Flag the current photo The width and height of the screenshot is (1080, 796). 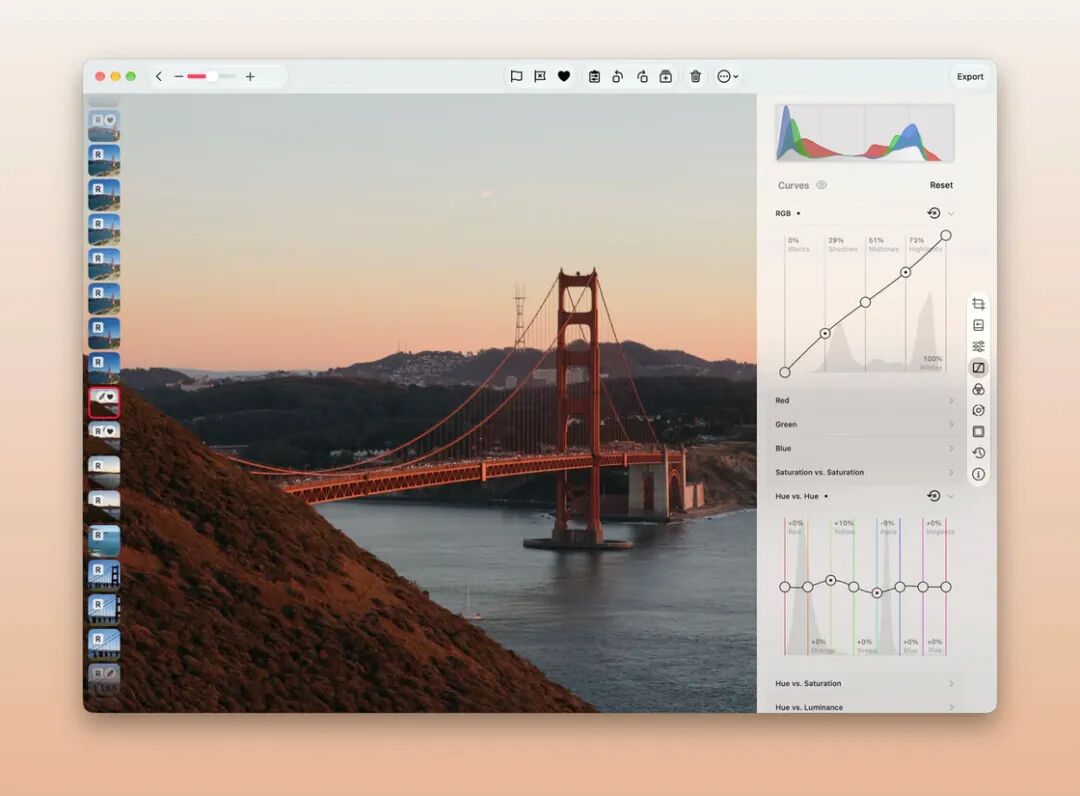[x=516, y=76]
